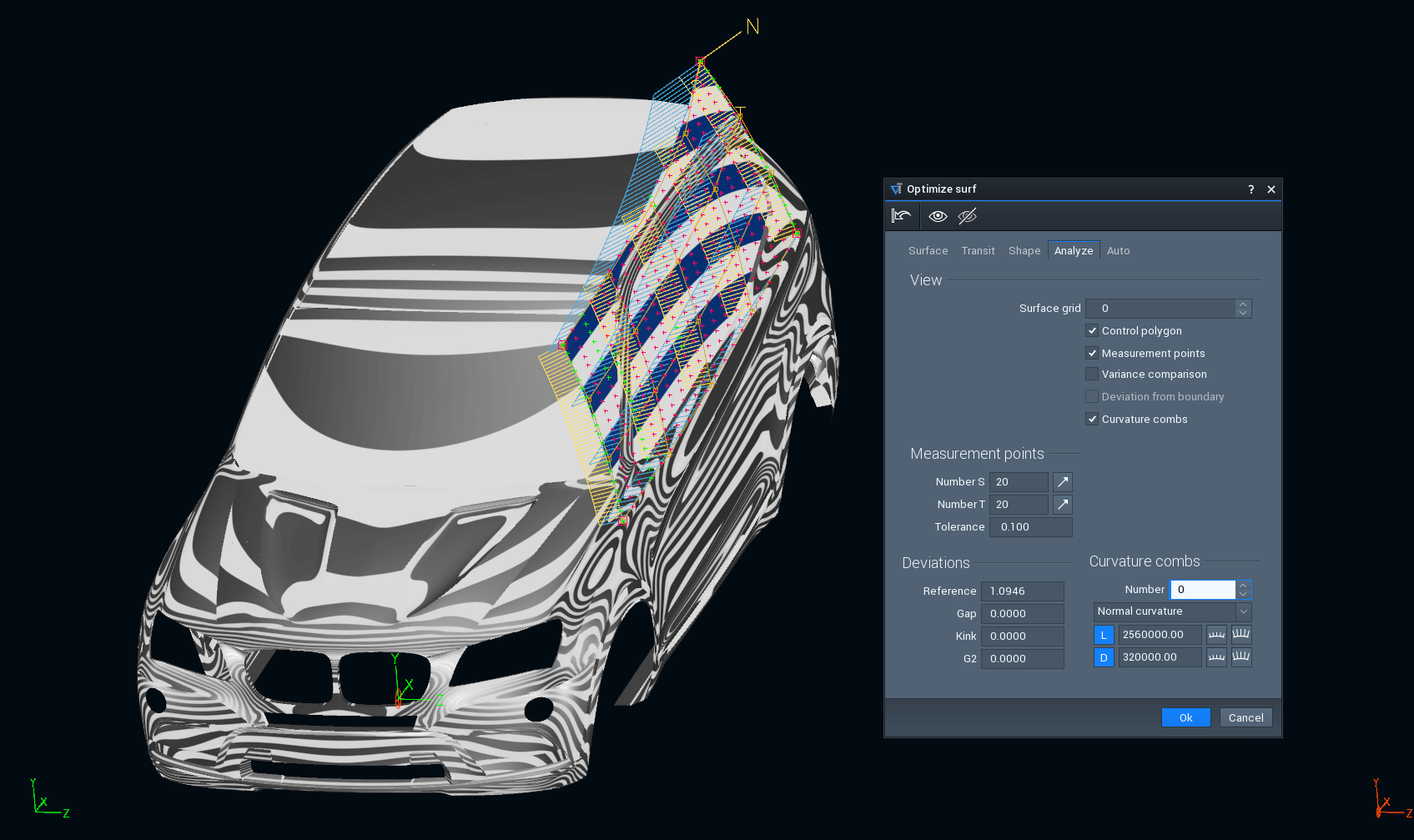Switch to the Shape tab
This screenshot has width=1414, height=840.
1024,251
